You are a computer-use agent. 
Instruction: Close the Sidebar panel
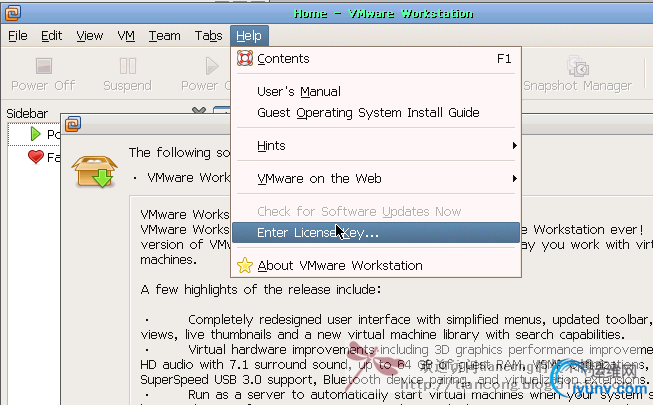coord(199,110)
